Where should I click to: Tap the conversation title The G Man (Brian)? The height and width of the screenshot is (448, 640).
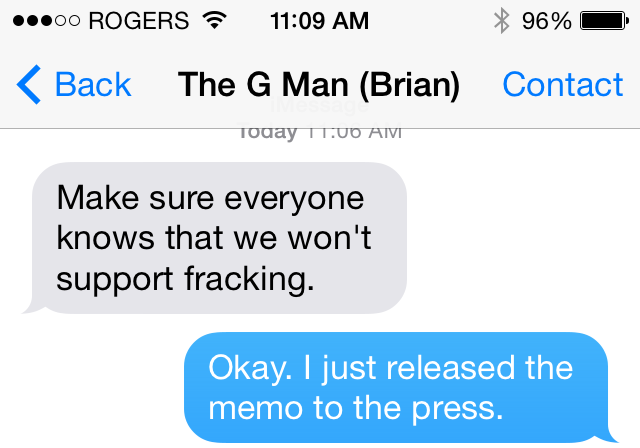(319, 84)
